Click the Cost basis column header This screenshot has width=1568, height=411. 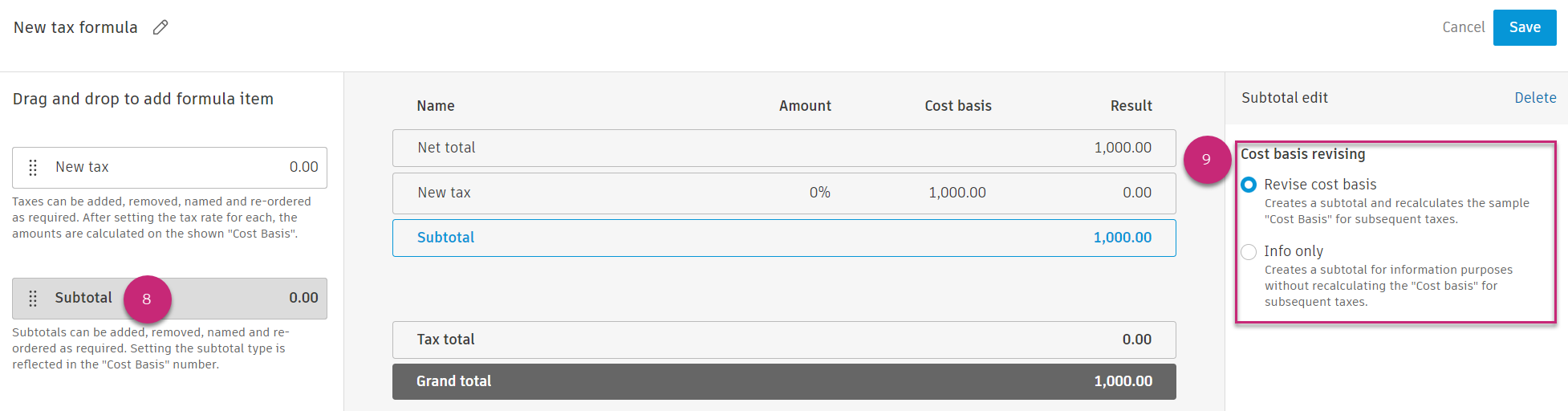click(957, 106)
